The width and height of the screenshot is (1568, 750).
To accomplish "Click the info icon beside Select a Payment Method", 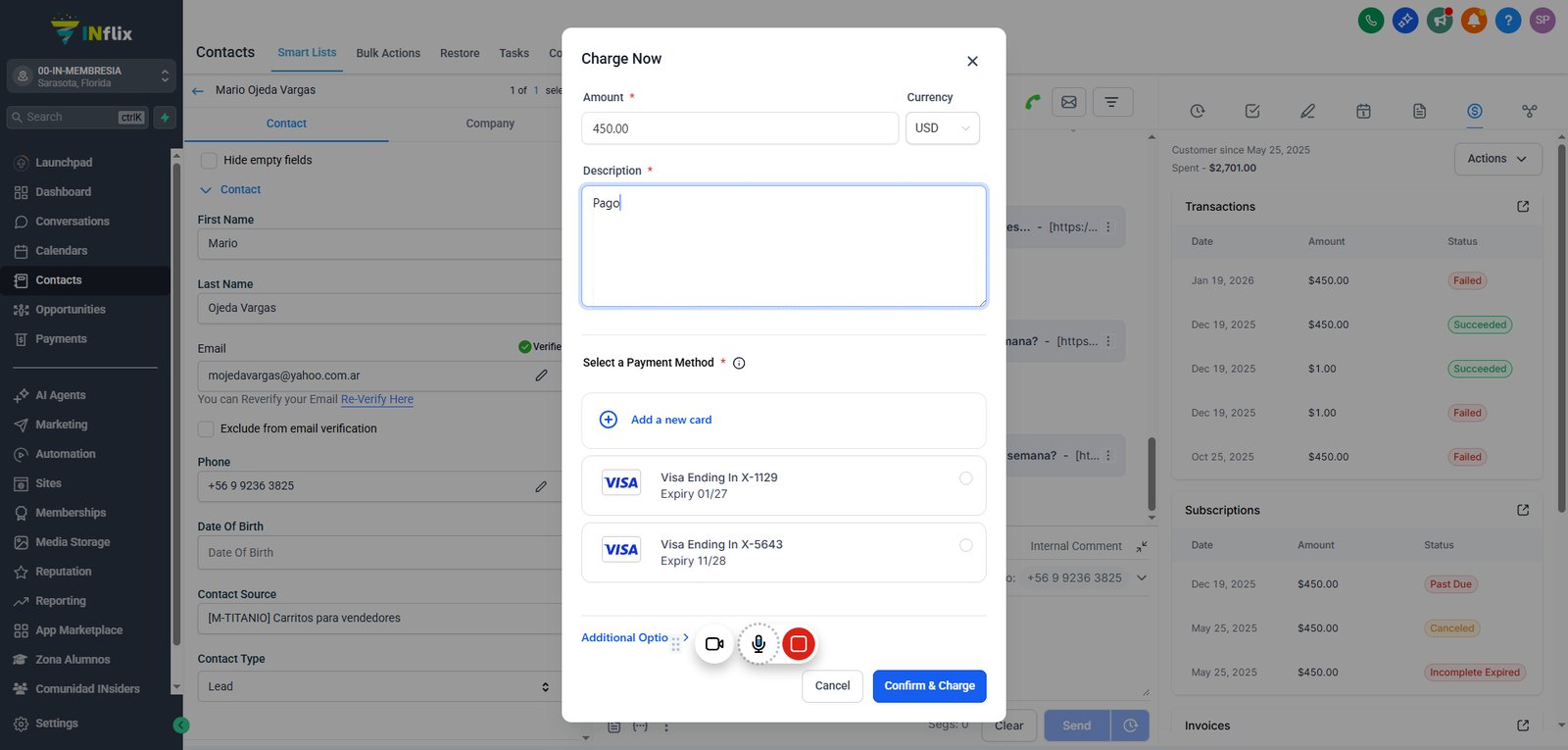I will (739, 363).
